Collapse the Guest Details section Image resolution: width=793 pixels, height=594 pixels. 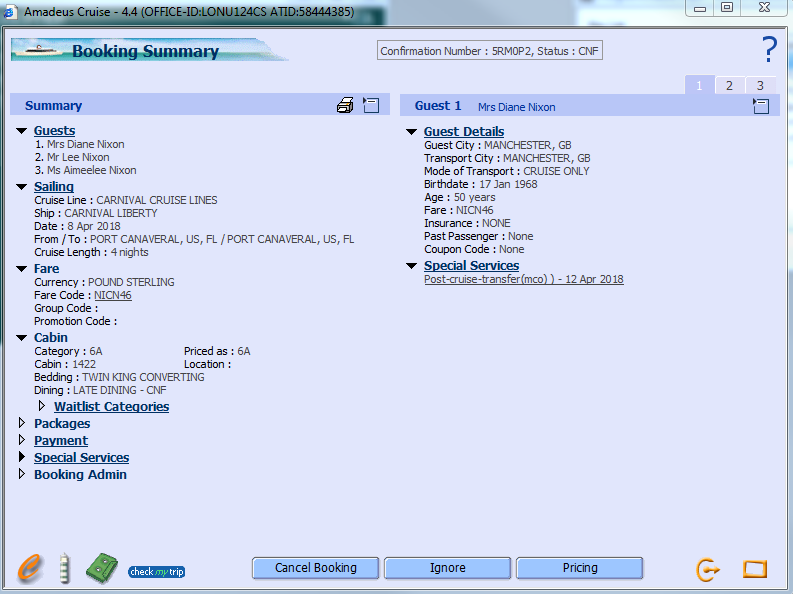[x=411, y=132]
